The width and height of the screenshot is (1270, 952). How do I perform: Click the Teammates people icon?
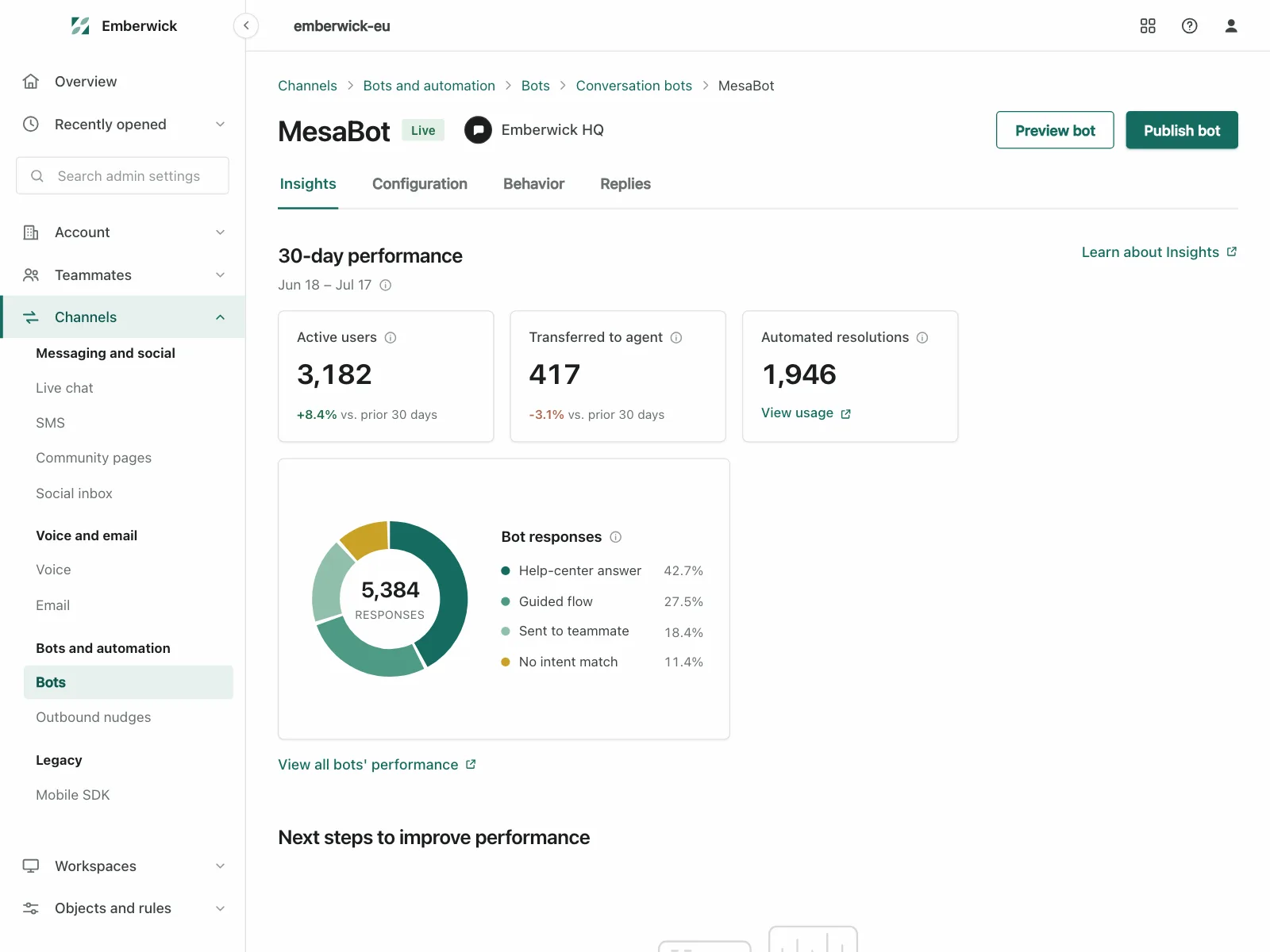pyautogui.click(x=31, y=275)
